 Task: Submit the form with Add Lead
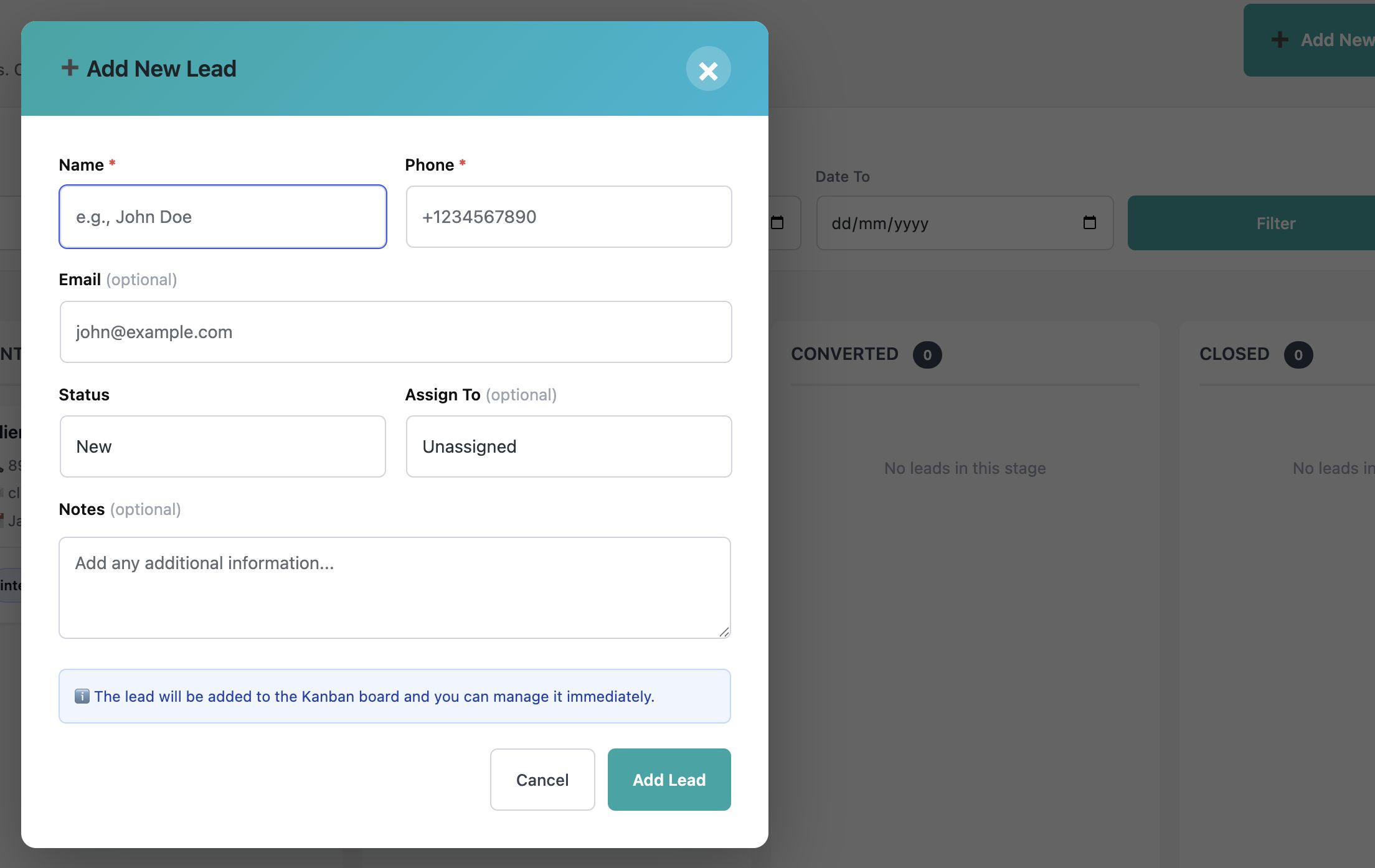(669, 780)
